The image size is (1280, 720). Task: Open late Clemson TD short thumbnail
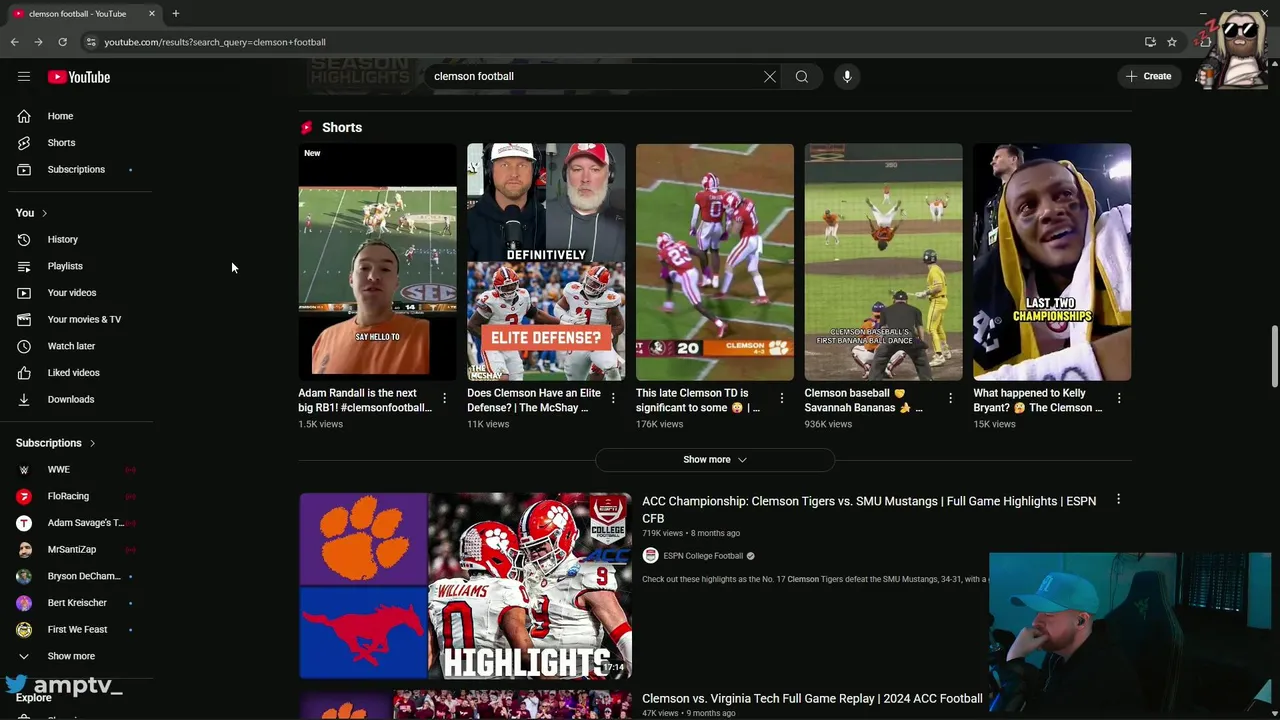(715, 262)
